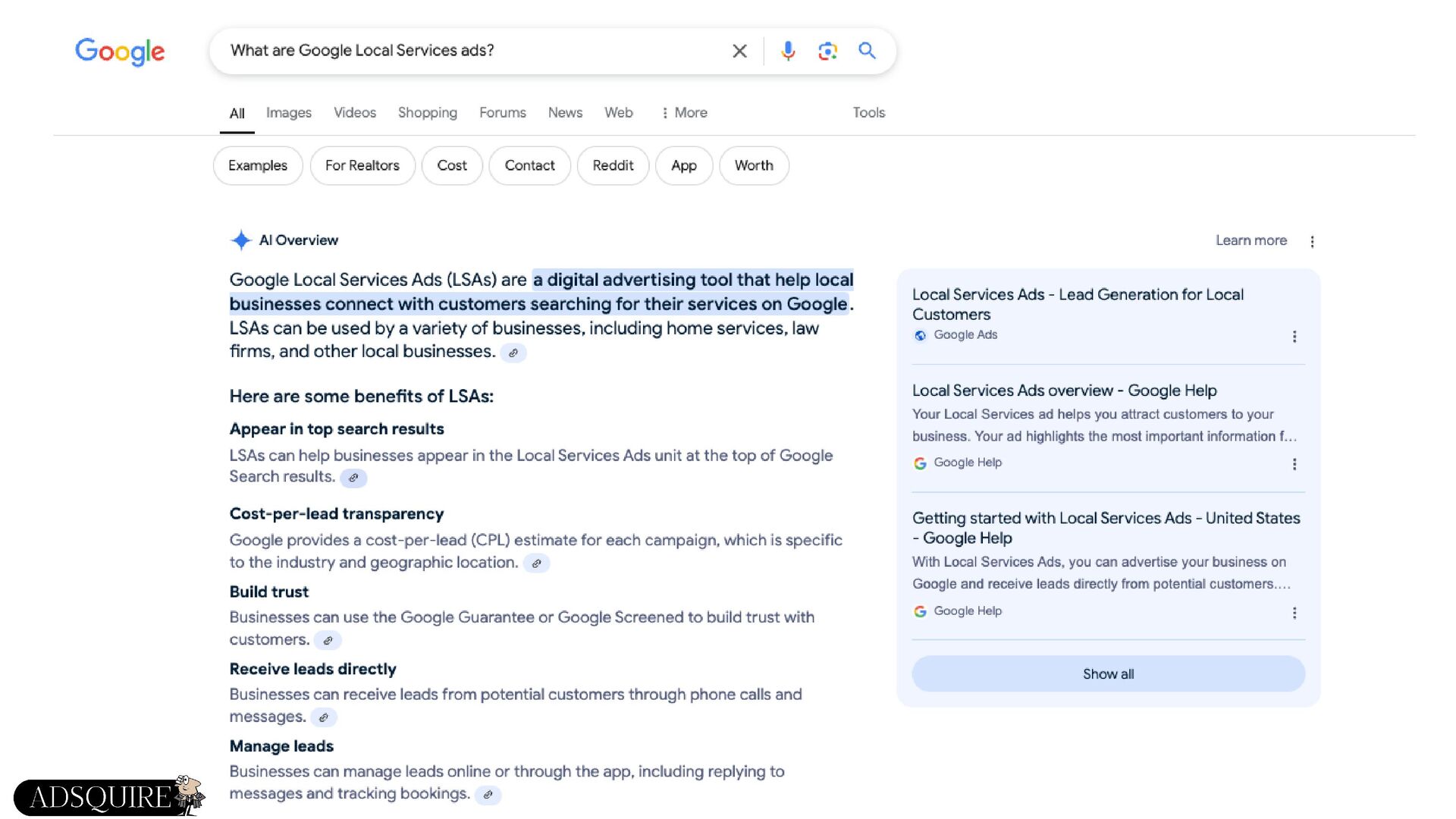
Task: Open 'Local Services Ads overview - Google Help' link
Action: [x=1065, y=391]
